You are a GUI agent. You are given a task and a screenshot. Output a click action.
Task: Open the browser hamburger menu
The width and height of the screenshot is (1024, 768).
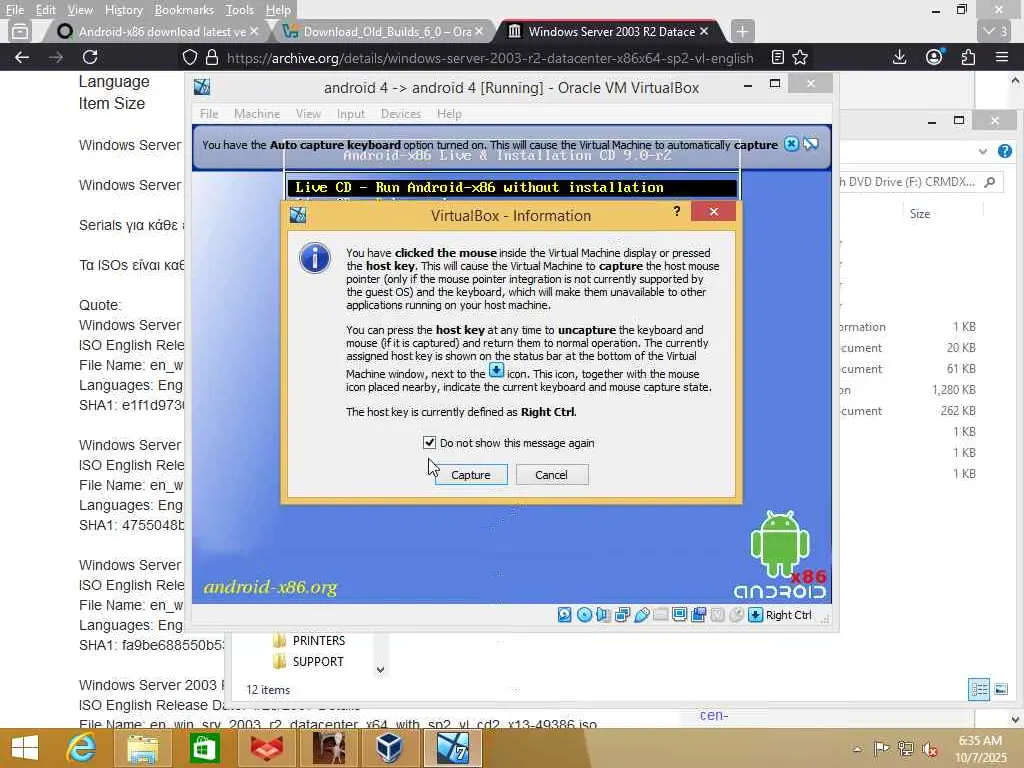click(x=1002, y=57)
